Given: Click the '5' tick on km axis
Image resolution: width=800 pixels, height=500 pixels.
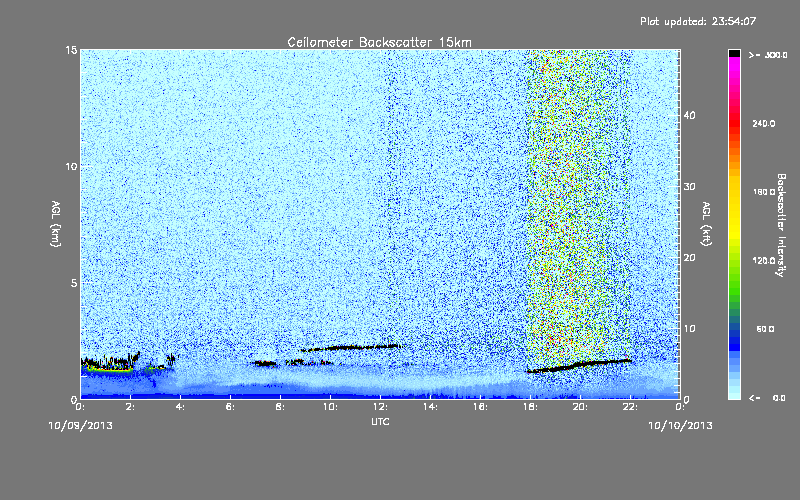Looking at the screenshot, I should (74, 283).
